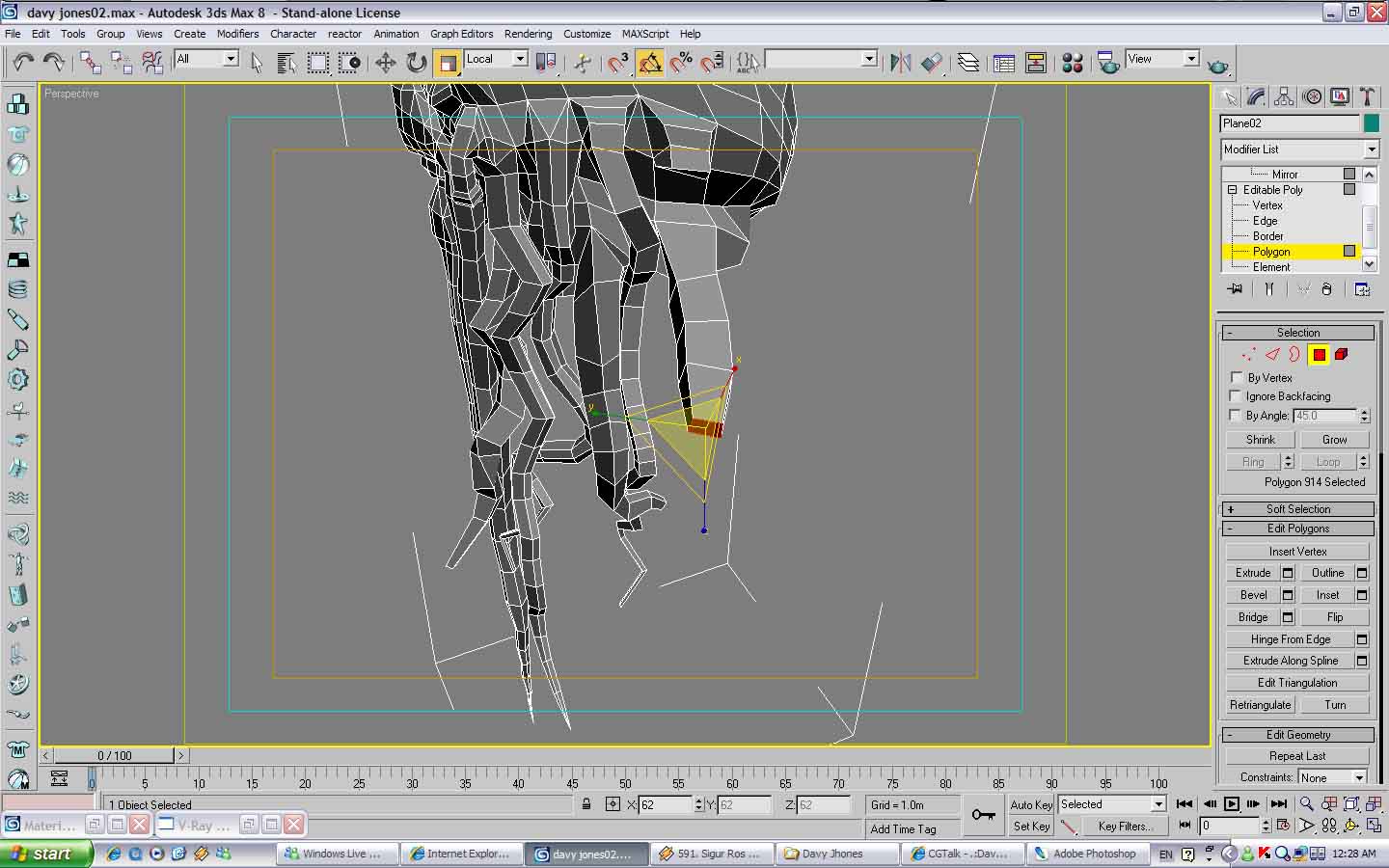This screenshot has height=868, width=1389.
Task: Activate the Select and Move tool
Action: 385,63
